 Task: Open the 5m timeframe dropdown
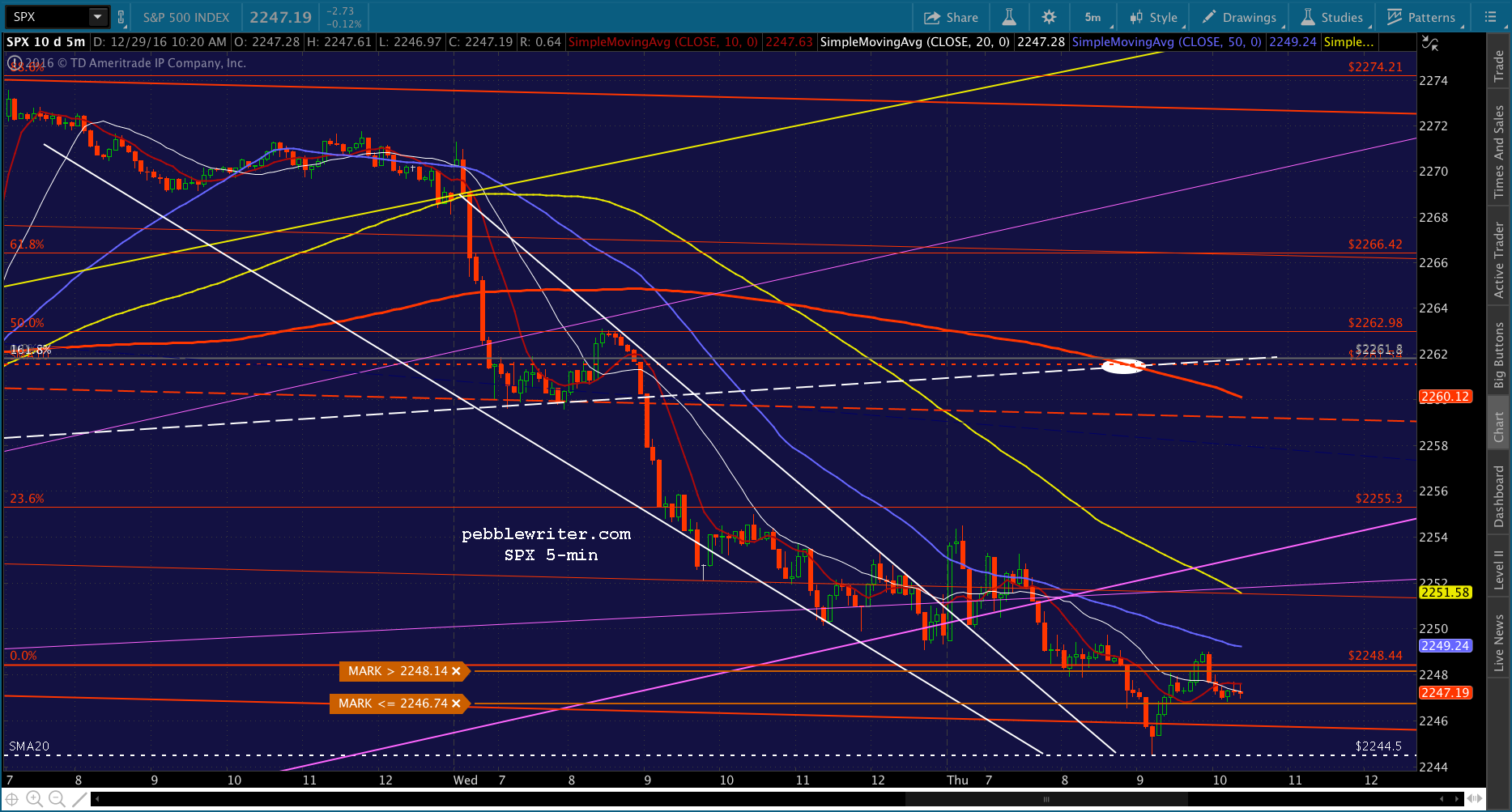pyautogui.click(x=1094, y=17)
